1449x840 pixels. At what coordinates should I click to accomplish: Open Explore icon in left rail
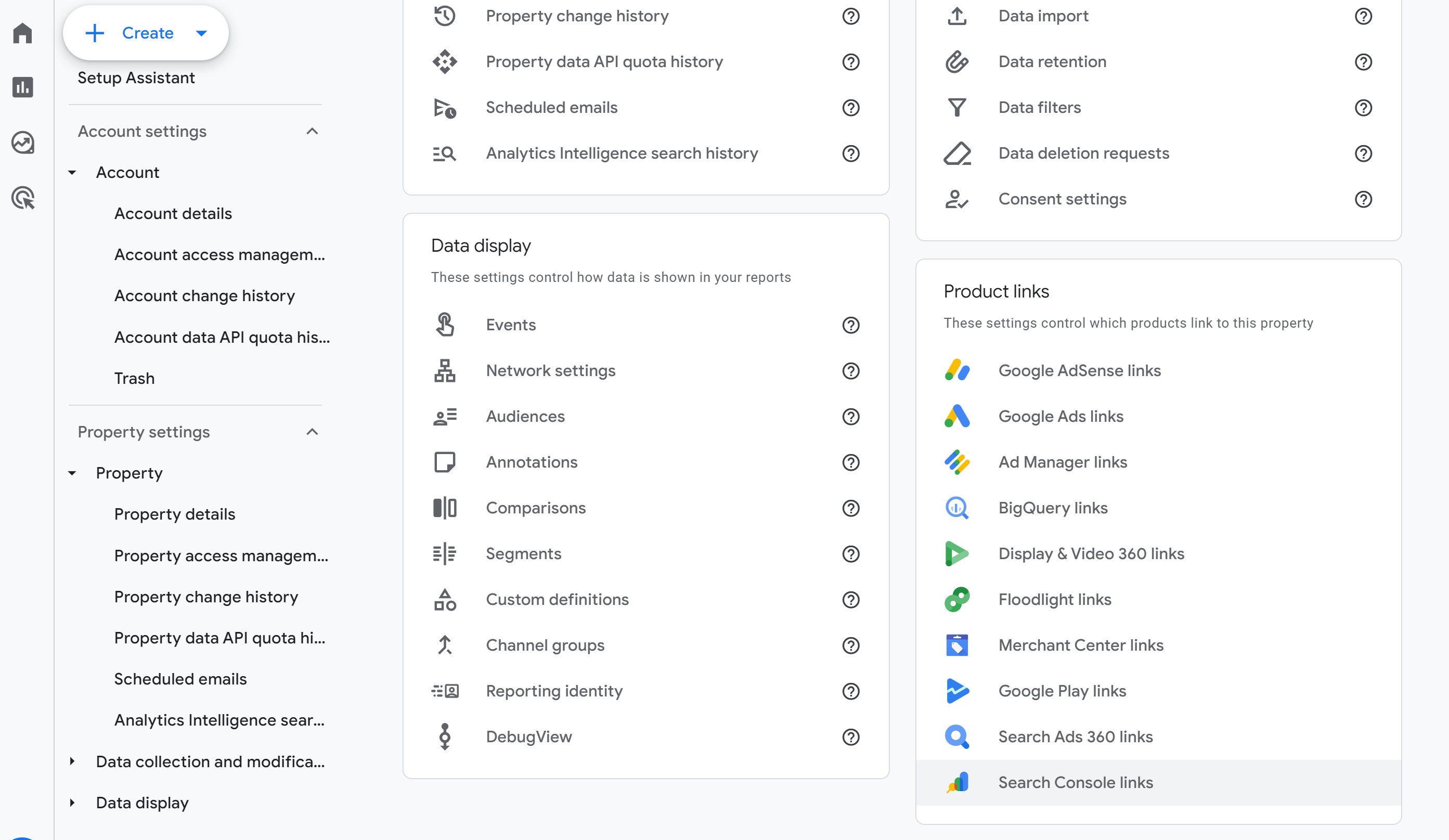click(x=22, y=142)
